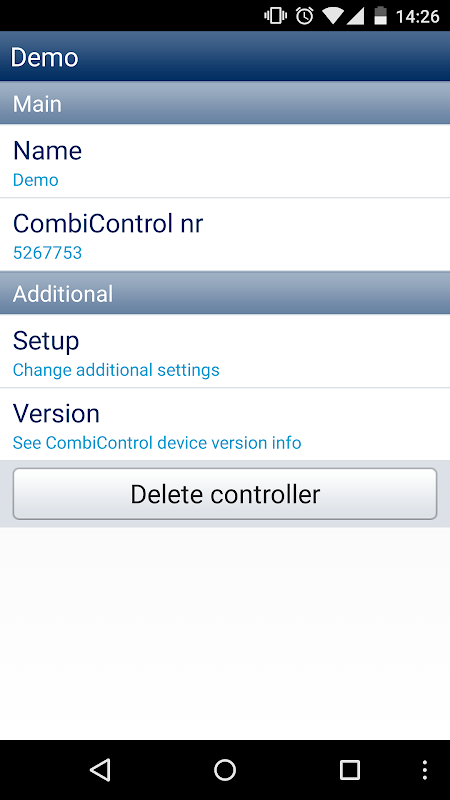The height and width of the screenshot is (800, 450).
Task: Open the CombiControl nr setting
Action: pyautogui.click(x=225, y=235)
